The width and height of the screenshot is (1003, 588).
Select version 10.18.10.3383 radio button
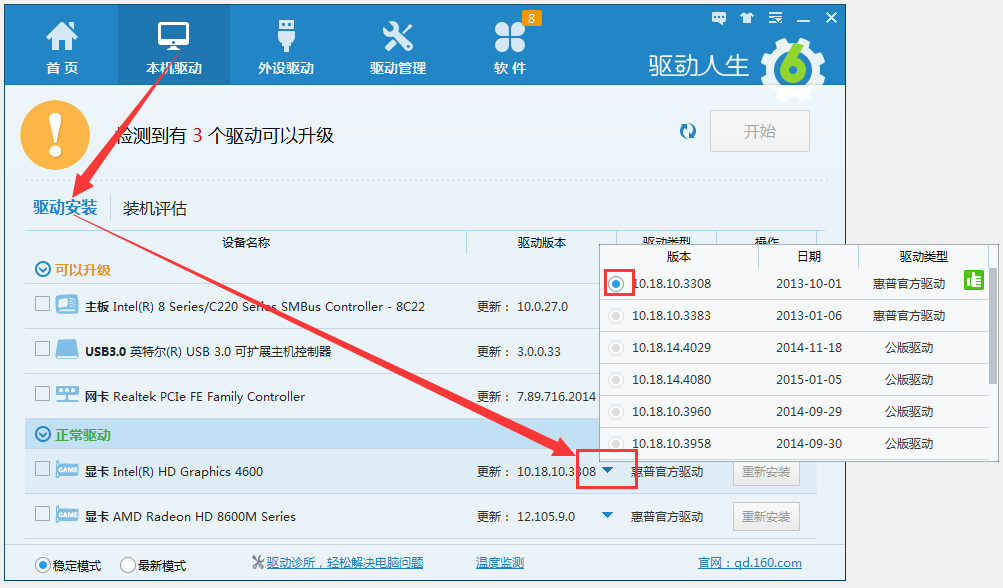616,315
